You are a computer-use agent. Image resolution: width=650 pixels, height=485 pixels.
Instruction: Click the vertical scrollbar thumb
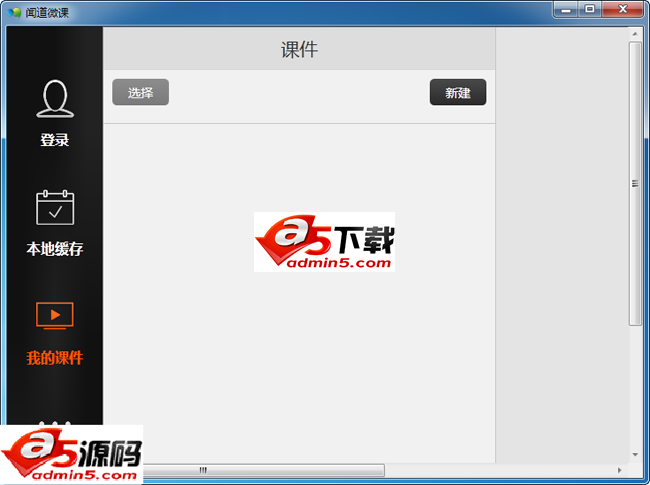[635, 184]
